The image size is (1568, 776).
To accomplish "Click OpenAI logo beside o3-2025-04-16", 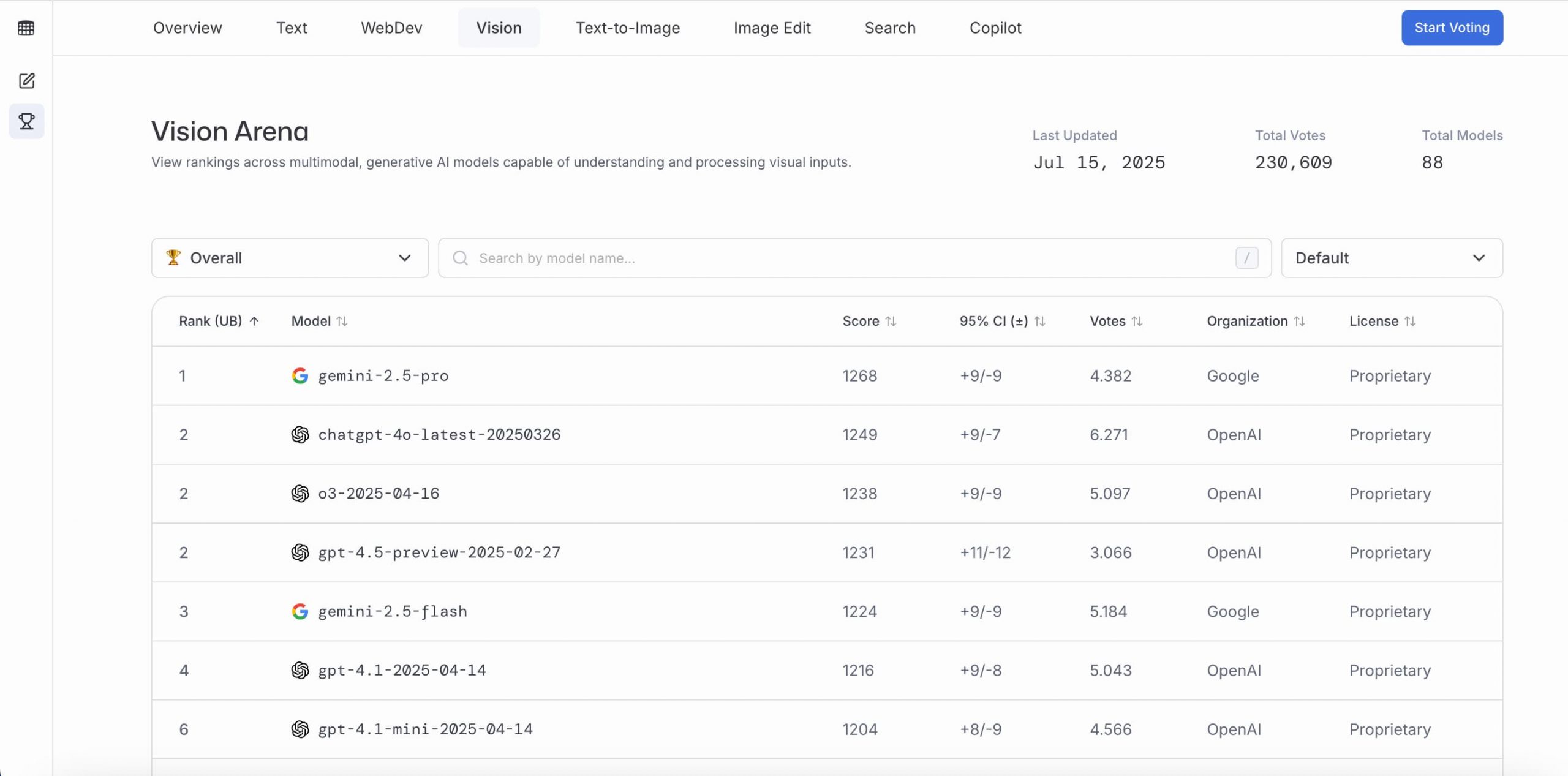I will point(300,493).
